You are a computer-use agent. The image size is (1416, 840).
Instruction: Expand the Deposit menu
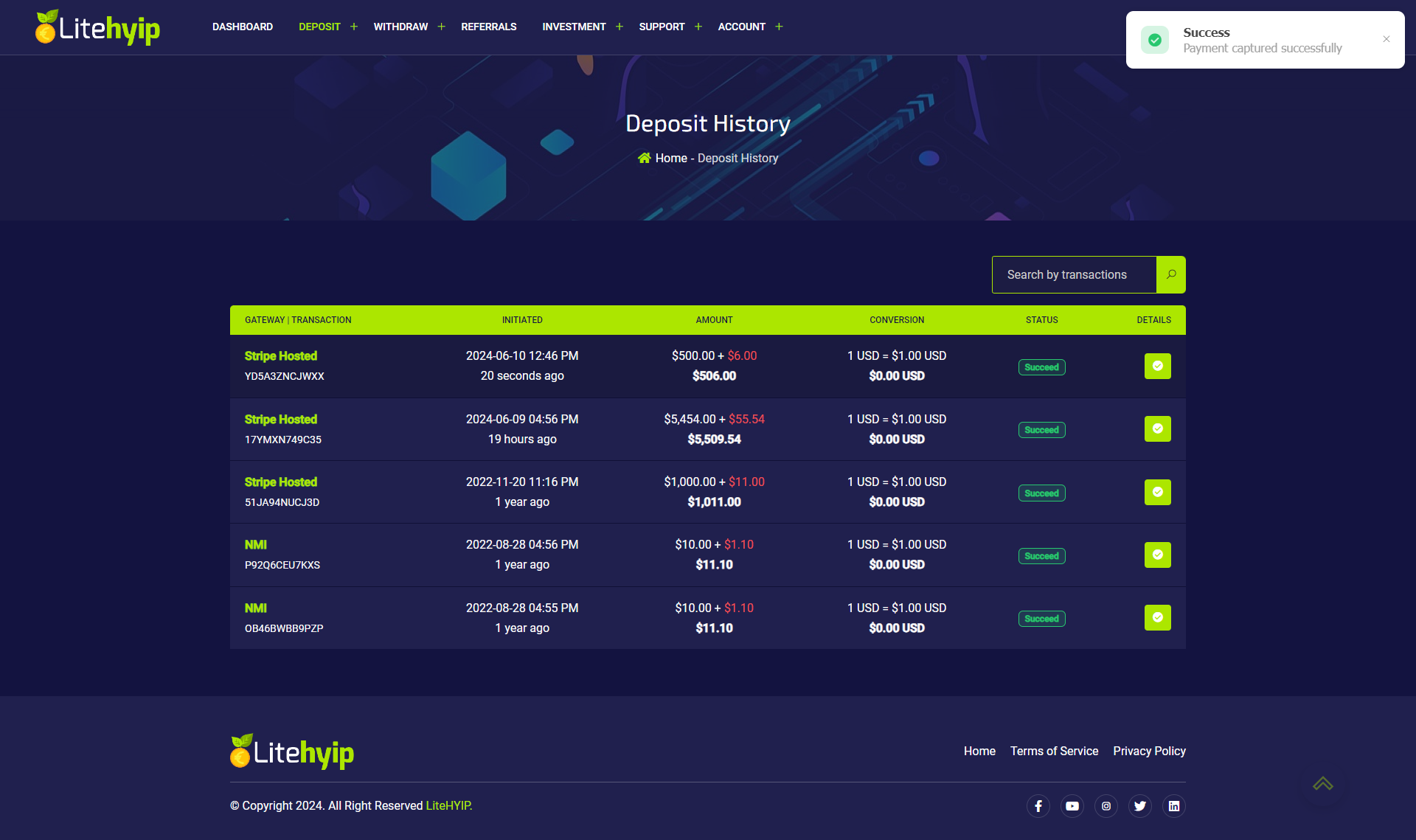(354, 27)
